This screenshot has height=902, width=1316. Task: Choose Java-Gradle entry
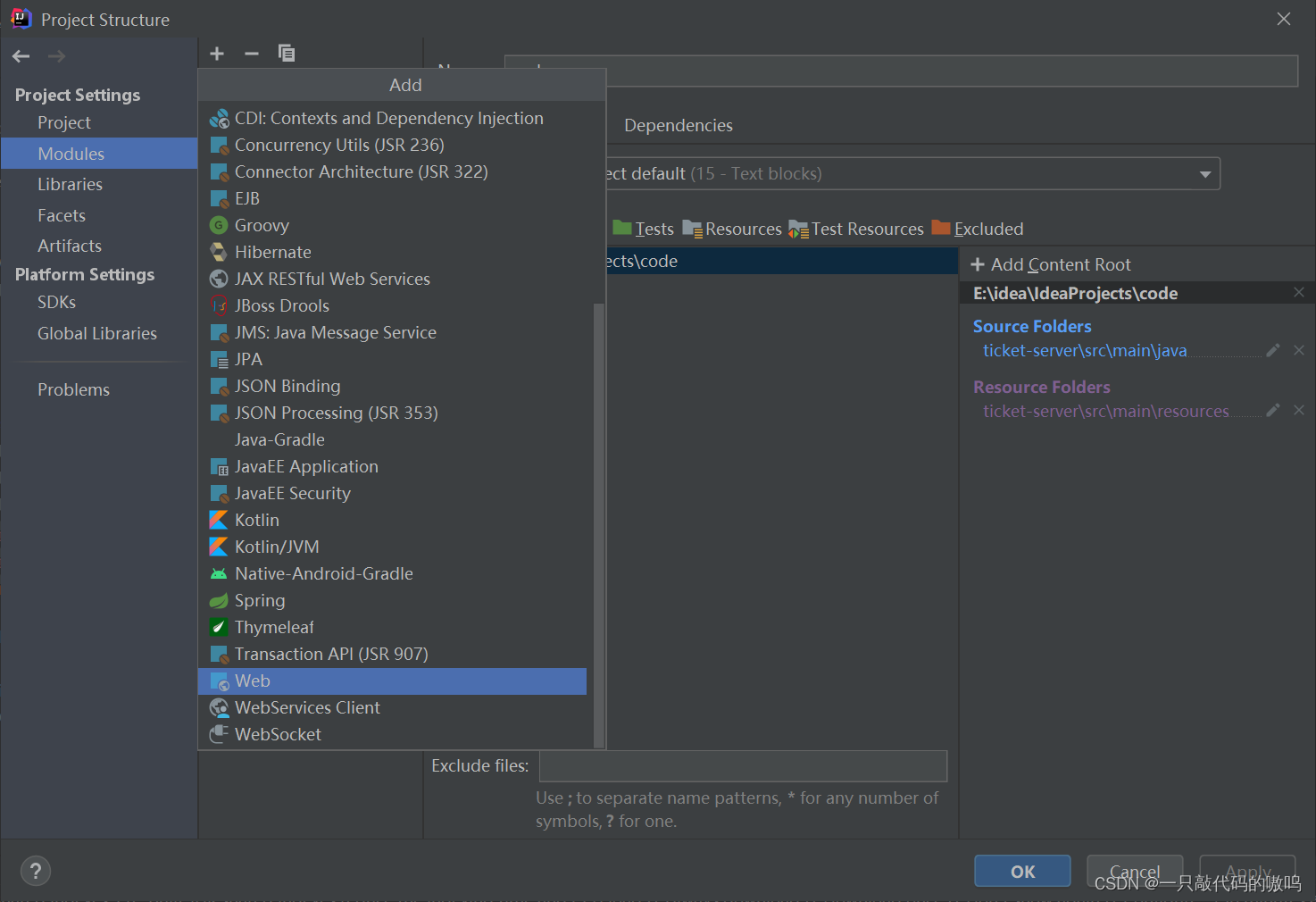392,439
